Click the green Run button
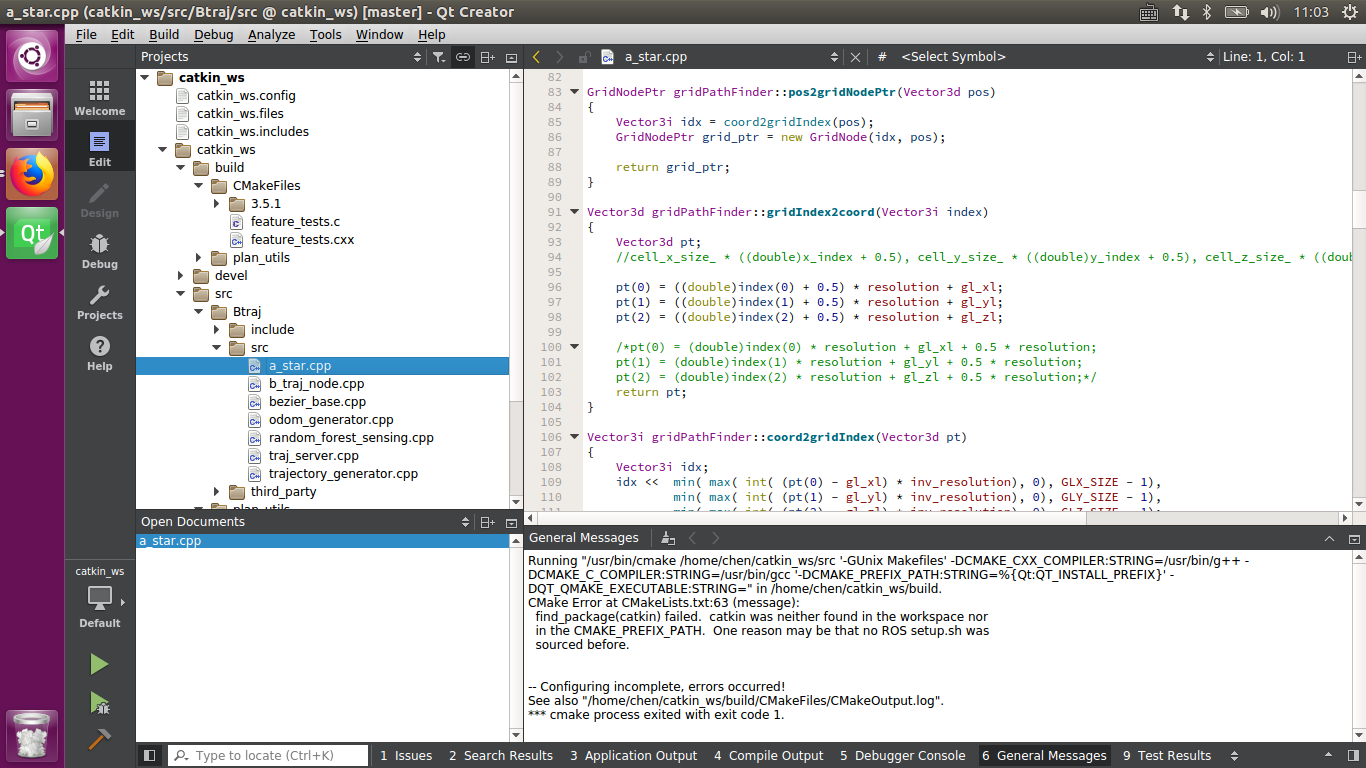 pos(99,663)
